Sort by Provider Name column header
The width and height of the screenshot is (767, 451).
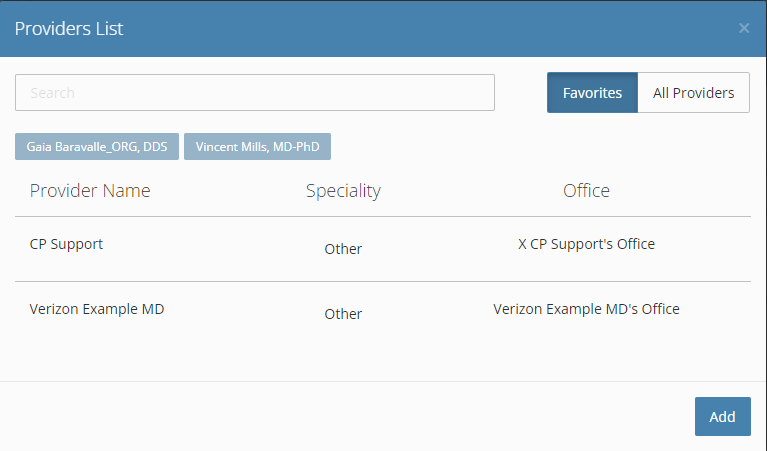pyautogui.click(x=90, y=191)
